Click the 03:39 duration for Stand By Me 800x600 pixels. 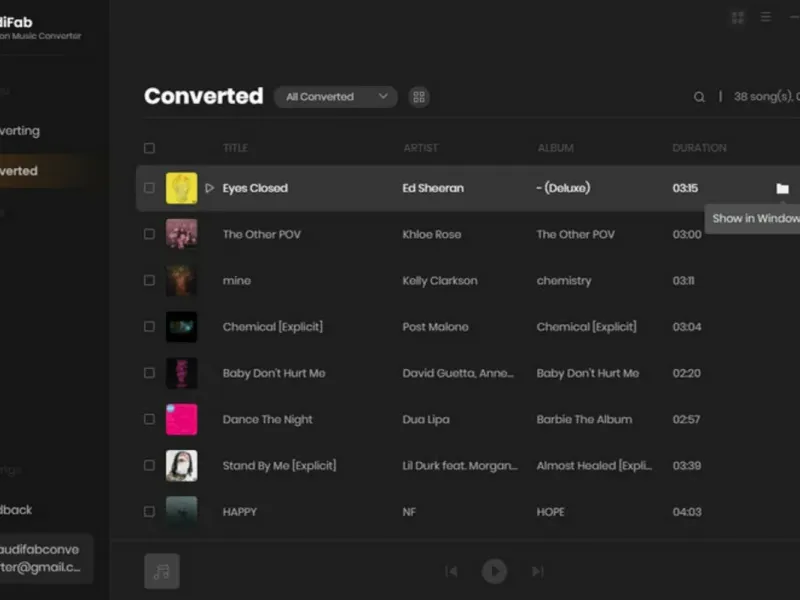pos(687,465)
